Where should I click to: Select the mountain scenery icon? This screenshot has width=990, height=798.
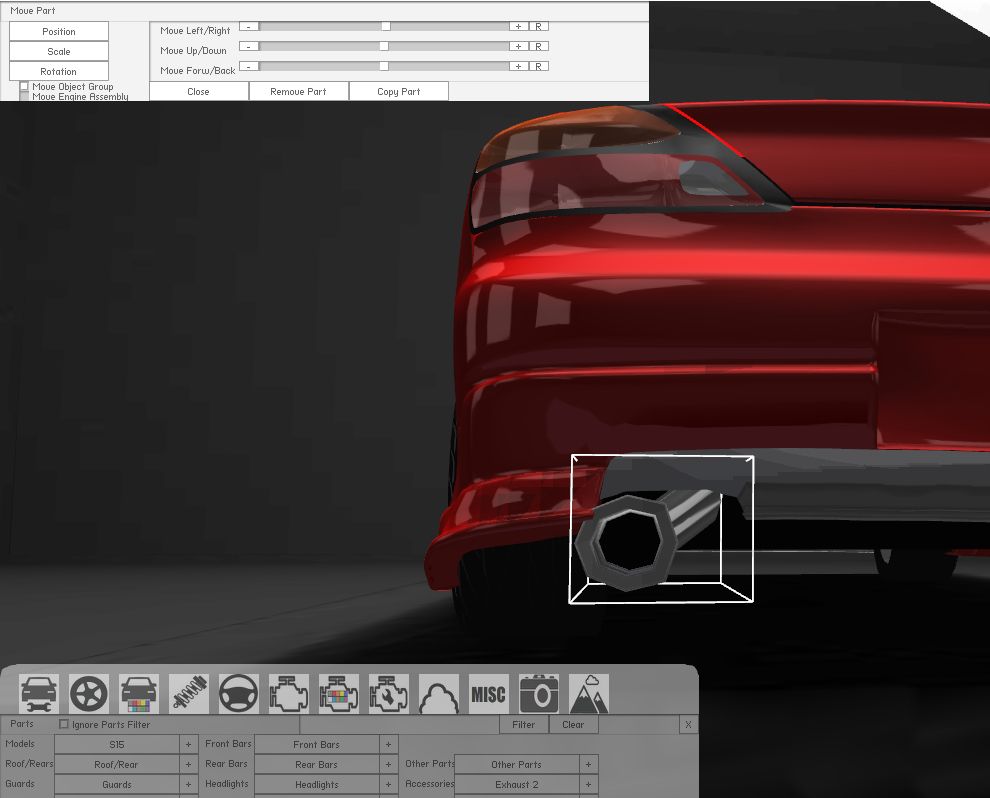589,693
